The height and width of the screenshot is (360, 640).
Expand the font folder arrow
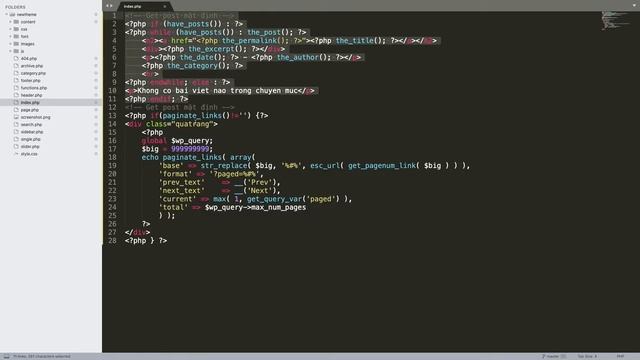pyautogui.click(x=11, y=36)
